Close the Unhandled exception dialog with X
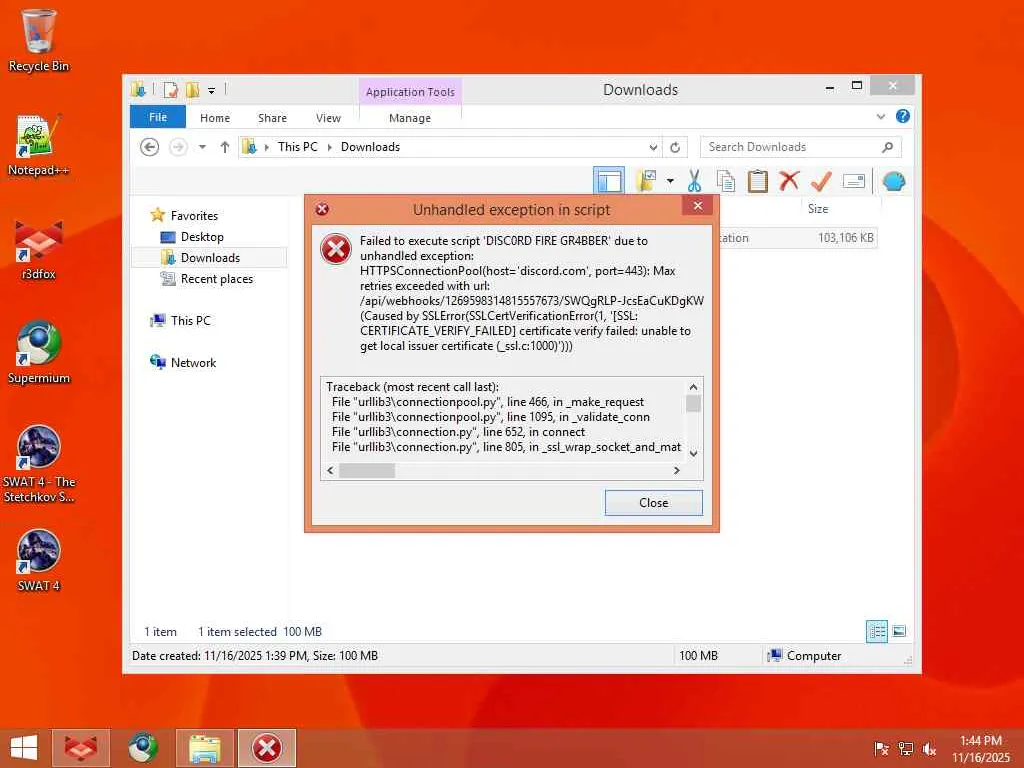The image size is (1024, 768). coord(697,206)
